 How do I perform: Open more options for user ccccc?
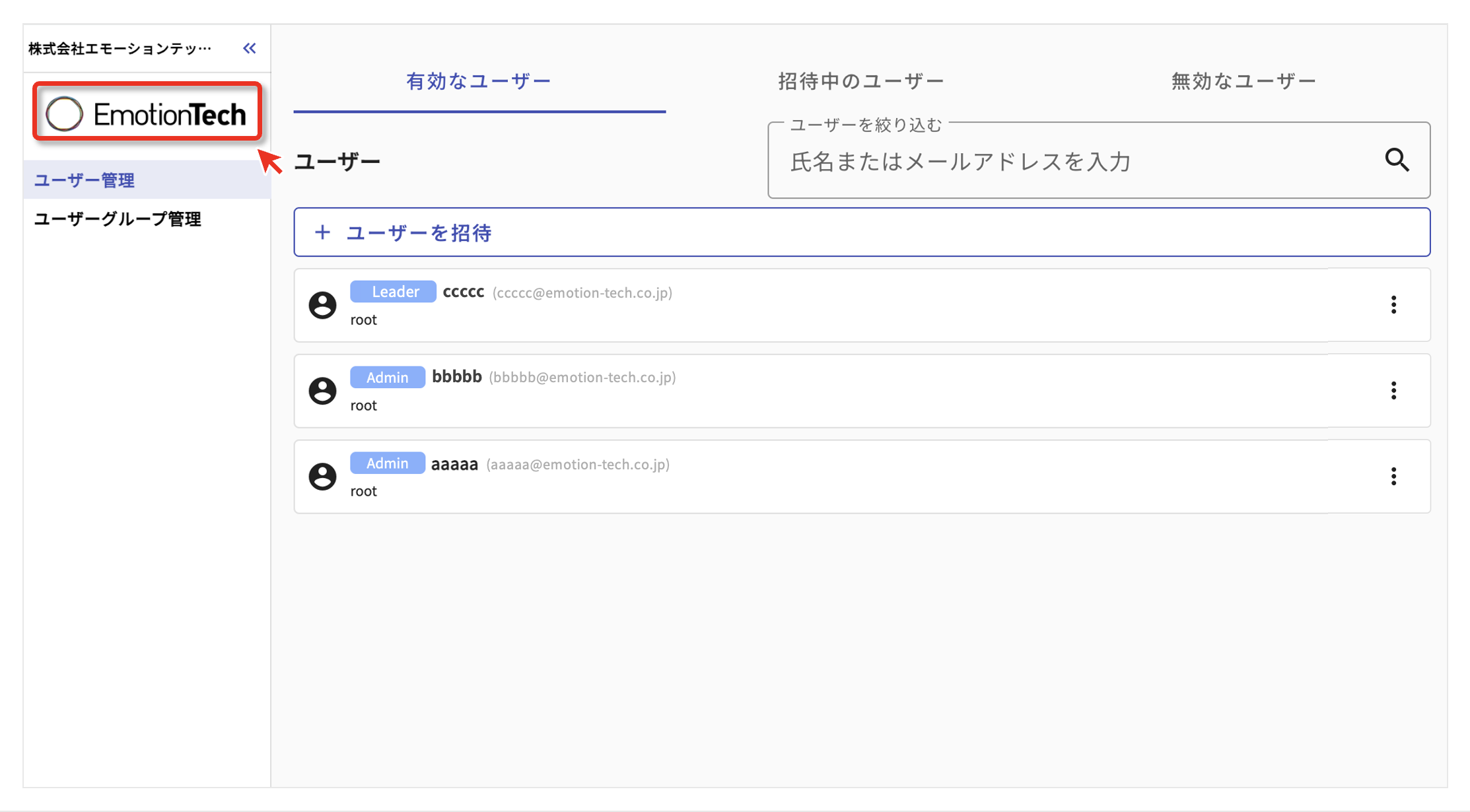1393,305
